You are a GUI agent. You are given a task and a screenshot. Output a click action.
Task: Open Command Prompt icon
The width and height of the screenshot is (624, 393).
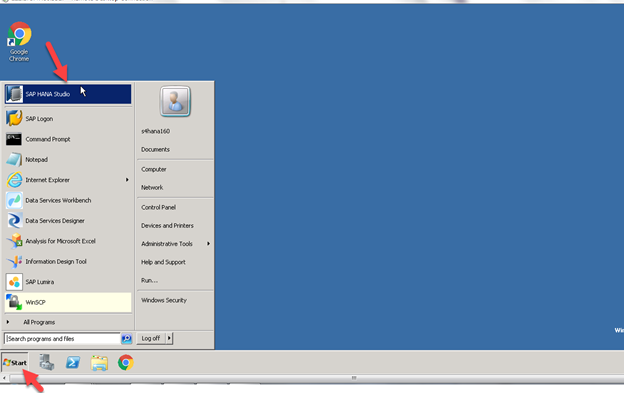point(14,139)
